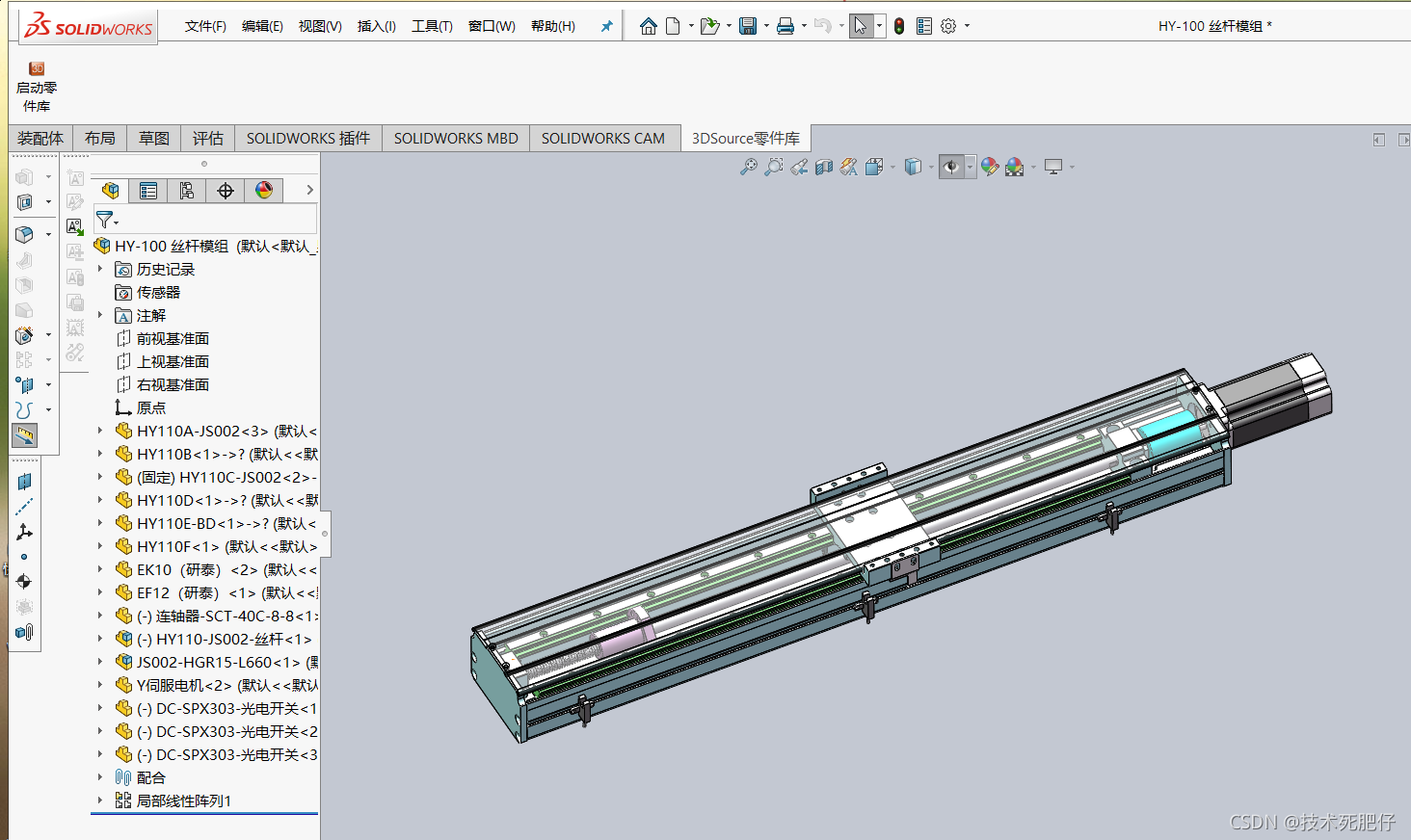The image size is (1411, 840).
Task: Click the Edit Appearance color ball icon
Action: 990,167
